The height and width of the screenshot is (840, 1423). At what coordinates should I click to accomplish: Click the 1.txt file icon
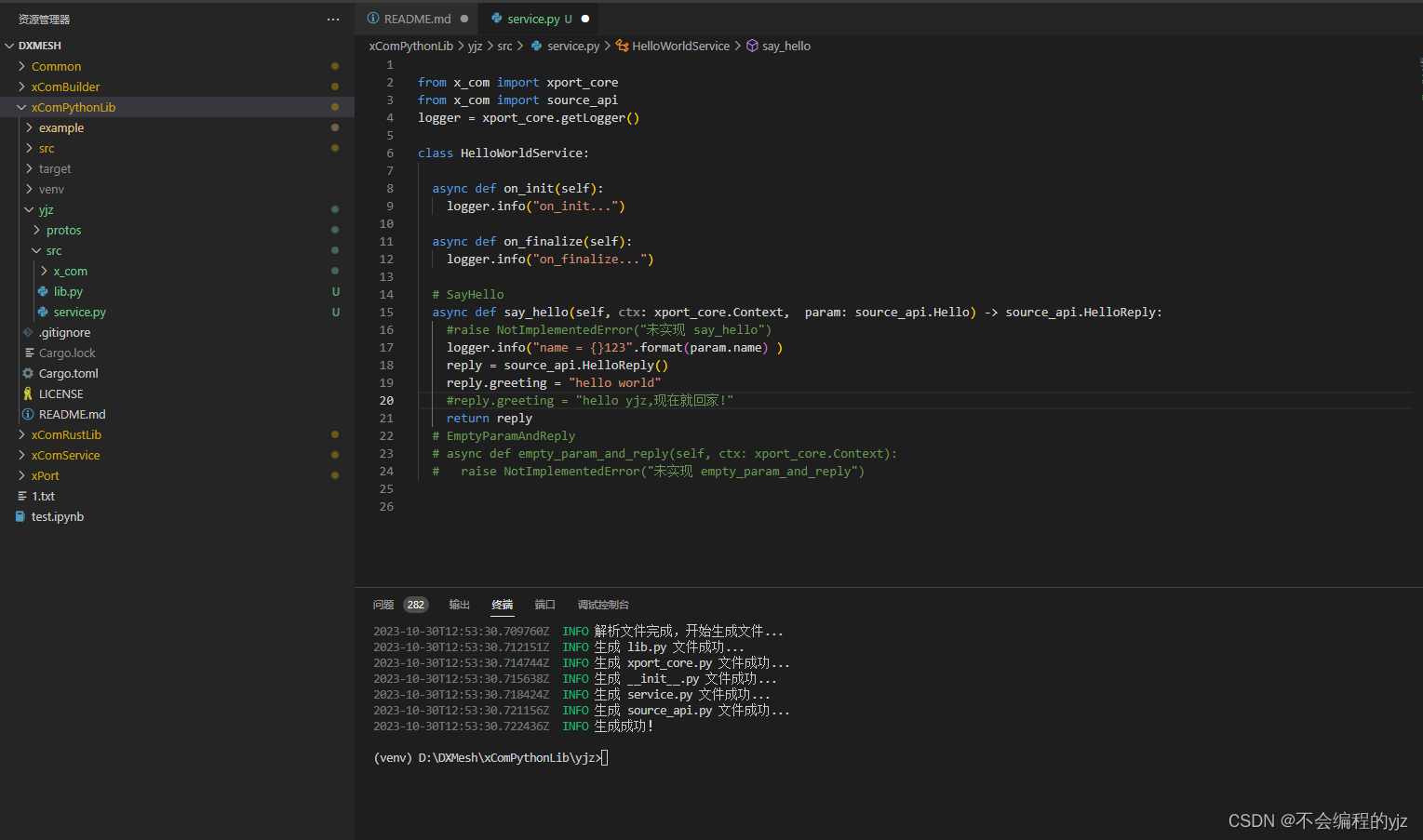21,496
